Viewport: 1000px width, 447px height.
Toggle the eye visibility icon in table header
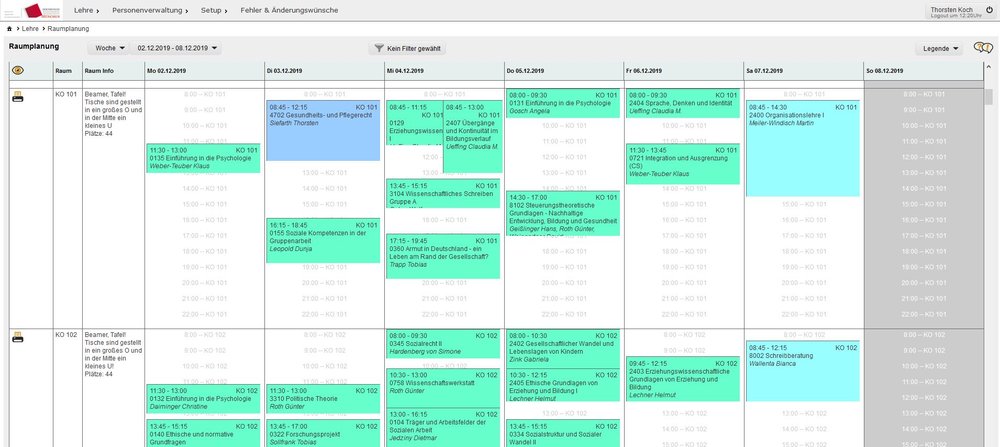click(17, 71)
